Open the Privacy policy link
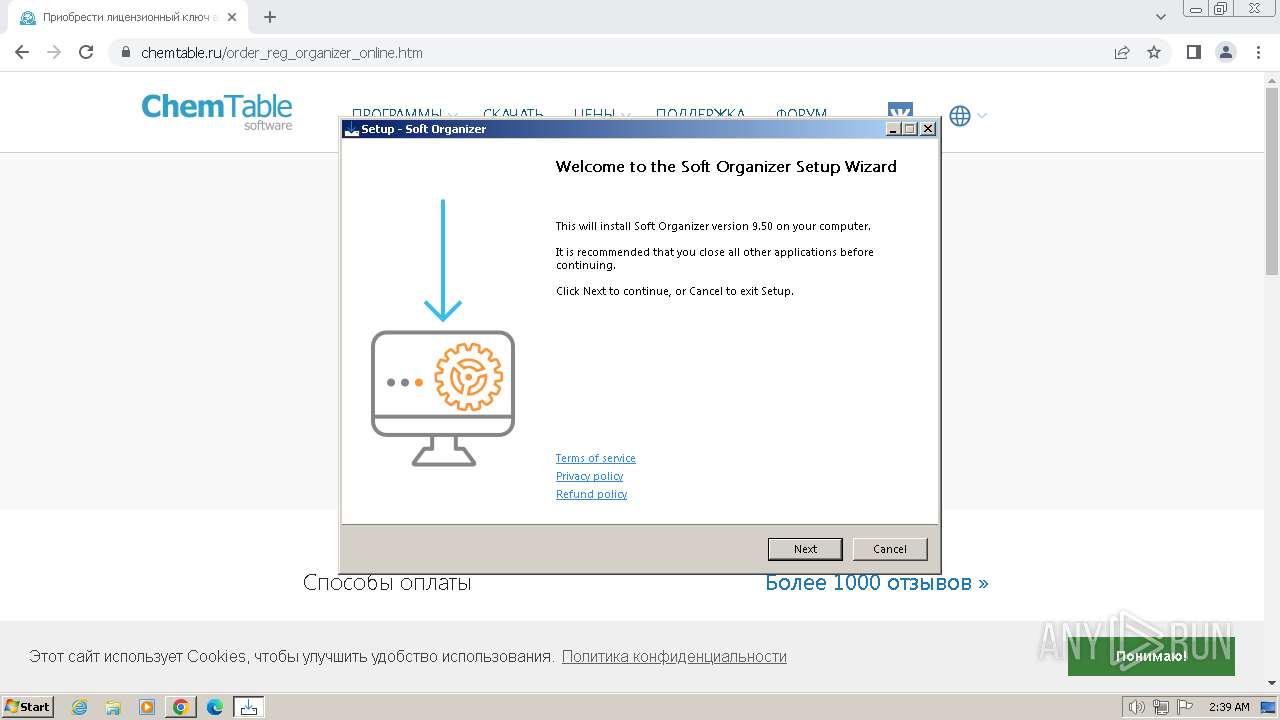The image size is (1280, 720). [x=589, y=476]
